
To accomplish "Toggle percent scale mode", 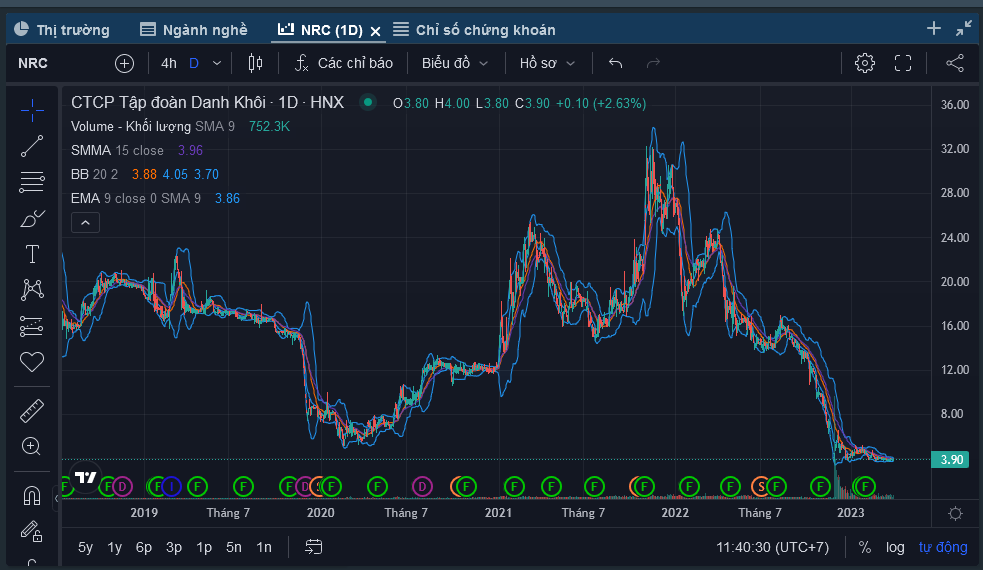I will coord(865,547).
